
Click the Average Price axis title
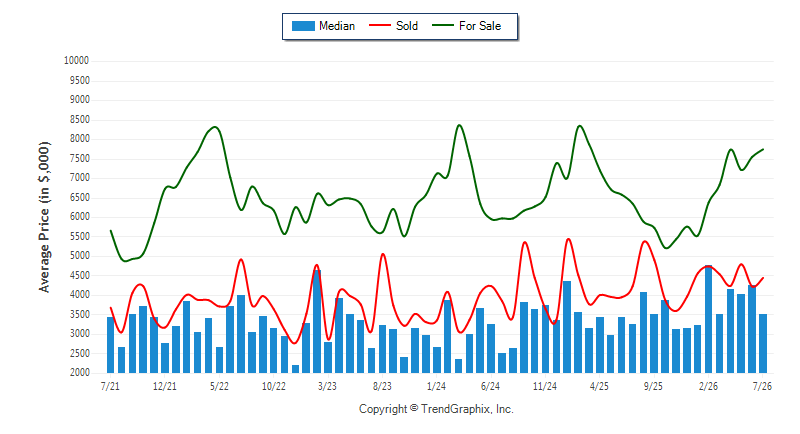(44, 217)
